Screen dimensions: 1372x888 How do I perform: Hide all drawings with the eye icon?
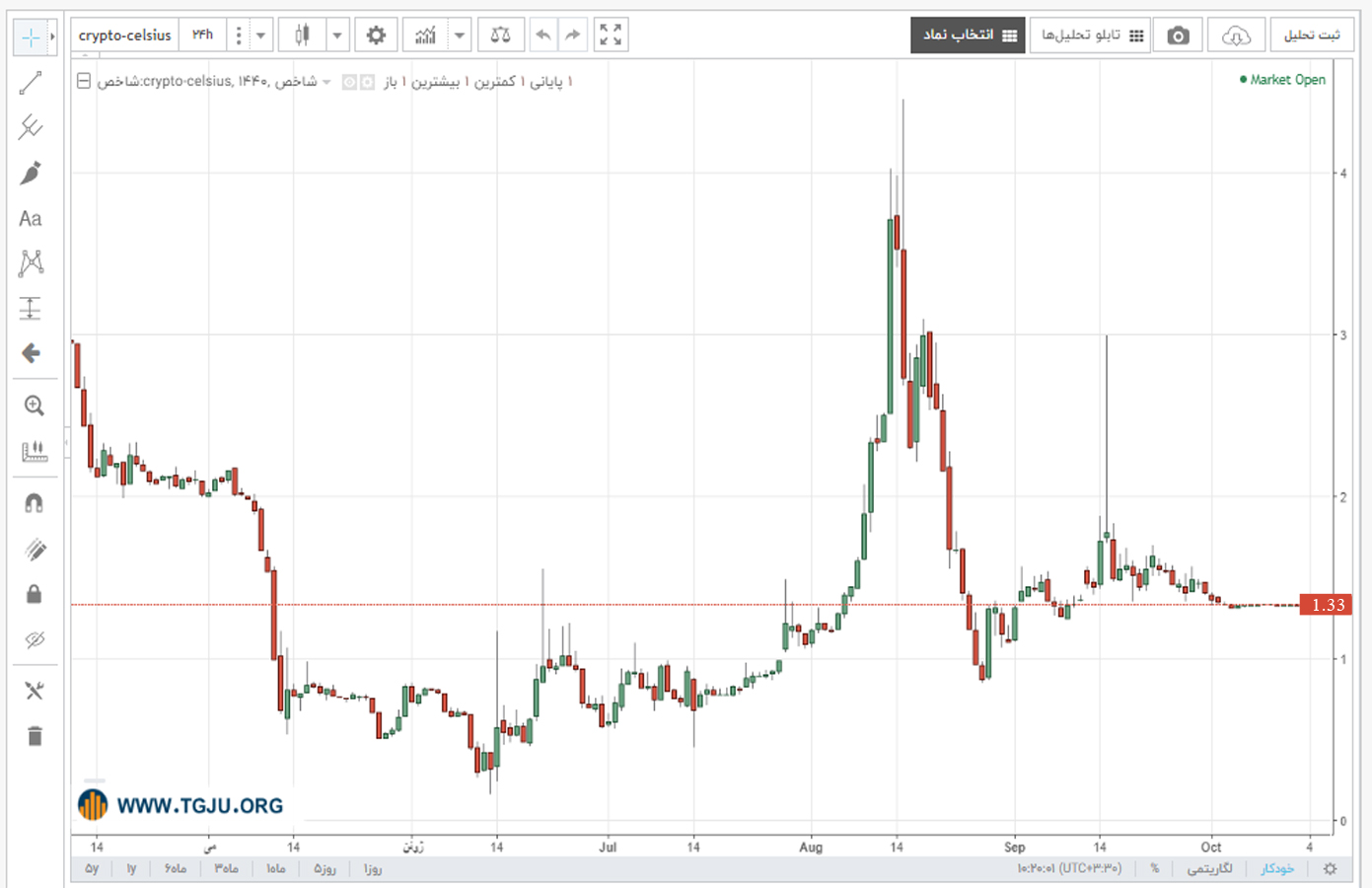[35, 639]
